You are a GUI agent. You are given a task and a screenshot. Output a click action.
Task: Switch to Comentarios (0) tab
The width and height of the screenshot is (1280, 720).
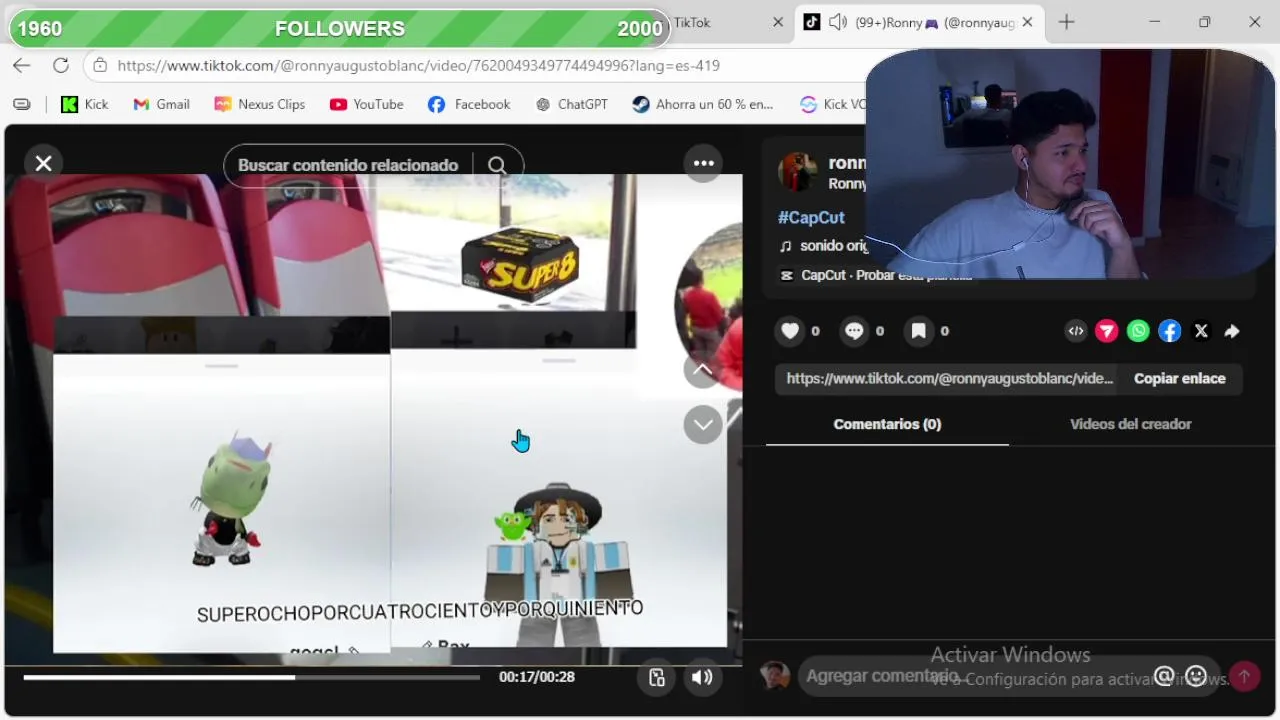coord(887,424)
